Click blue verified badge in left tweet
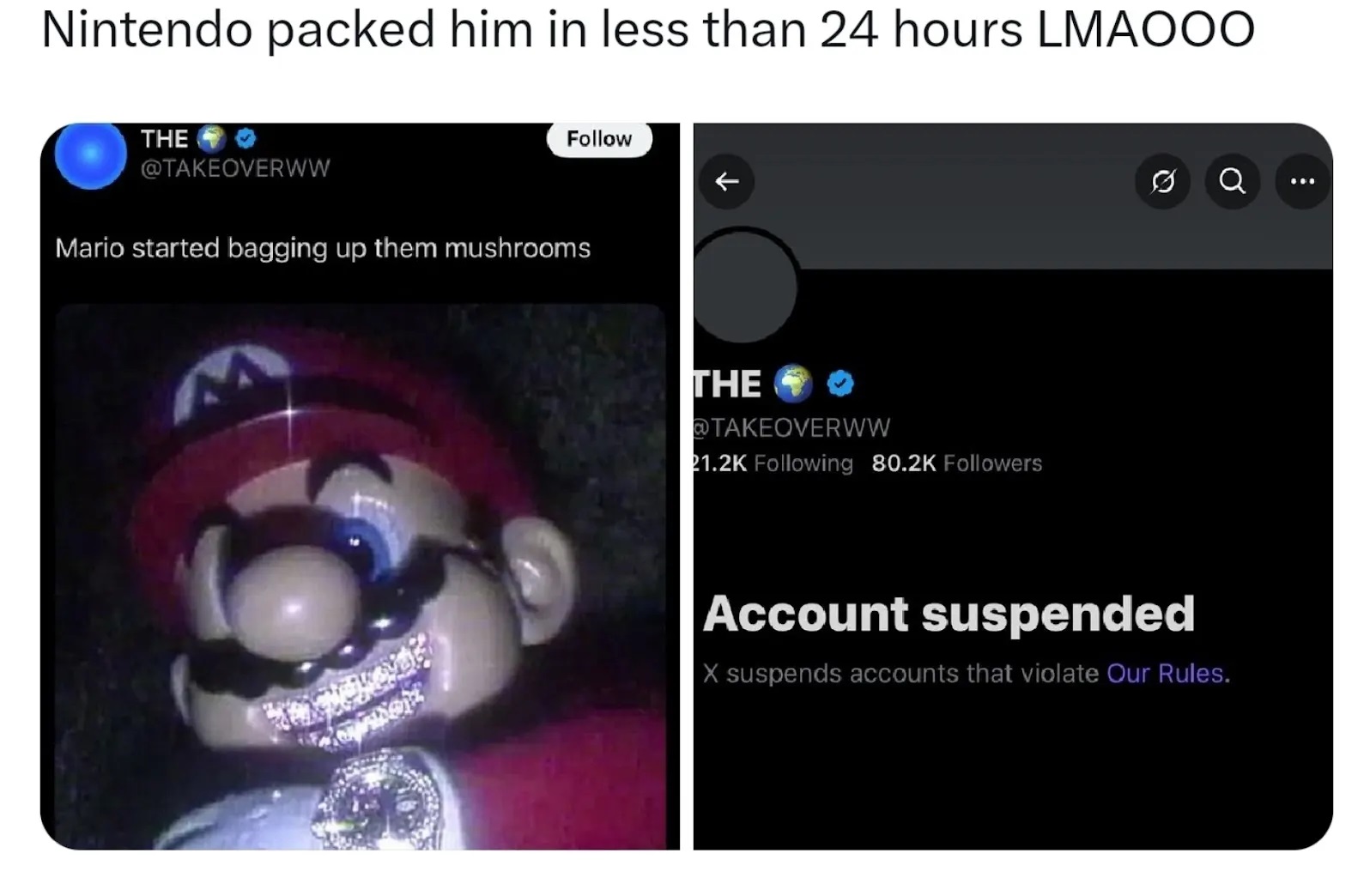 246,137
